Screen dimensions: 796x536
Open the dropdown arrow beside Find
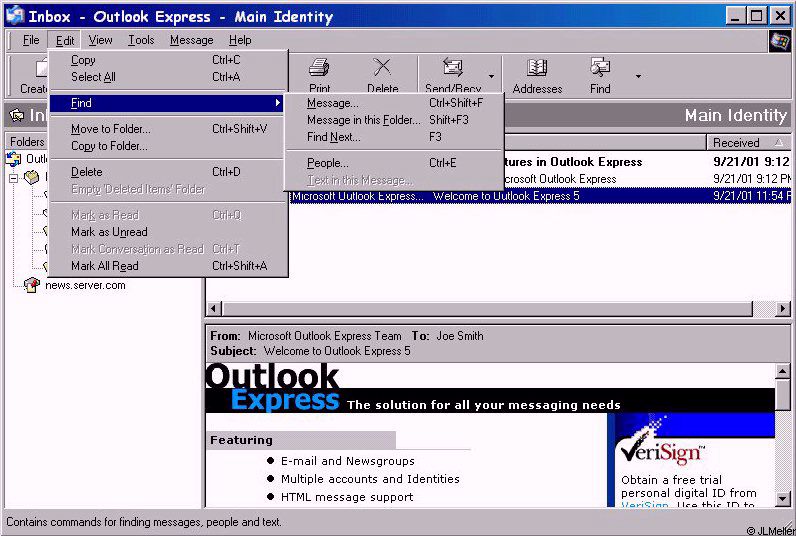tap(638, 77)
